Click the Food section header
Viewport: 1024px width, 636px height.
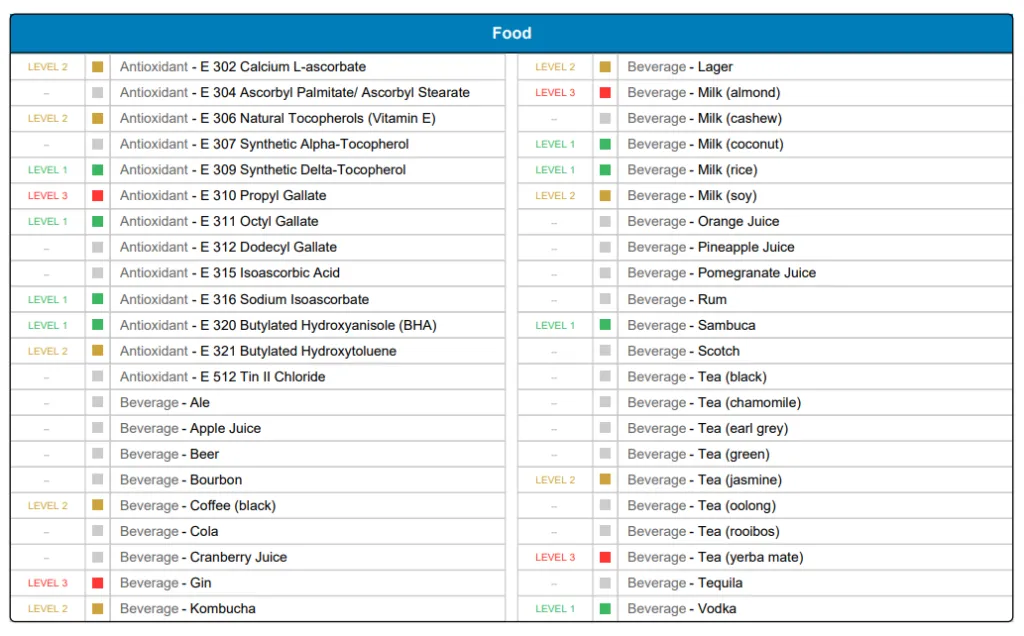pos(511,33)
